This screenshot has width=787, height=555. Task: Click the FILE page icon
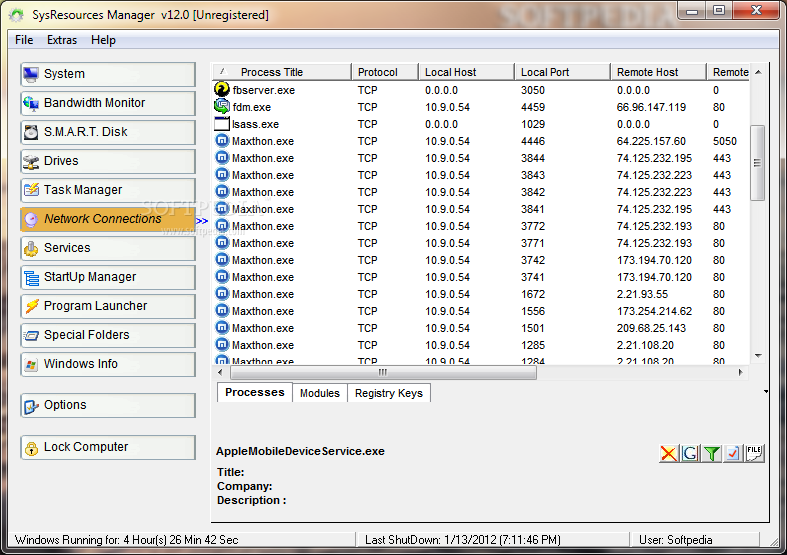click(755, 453)
